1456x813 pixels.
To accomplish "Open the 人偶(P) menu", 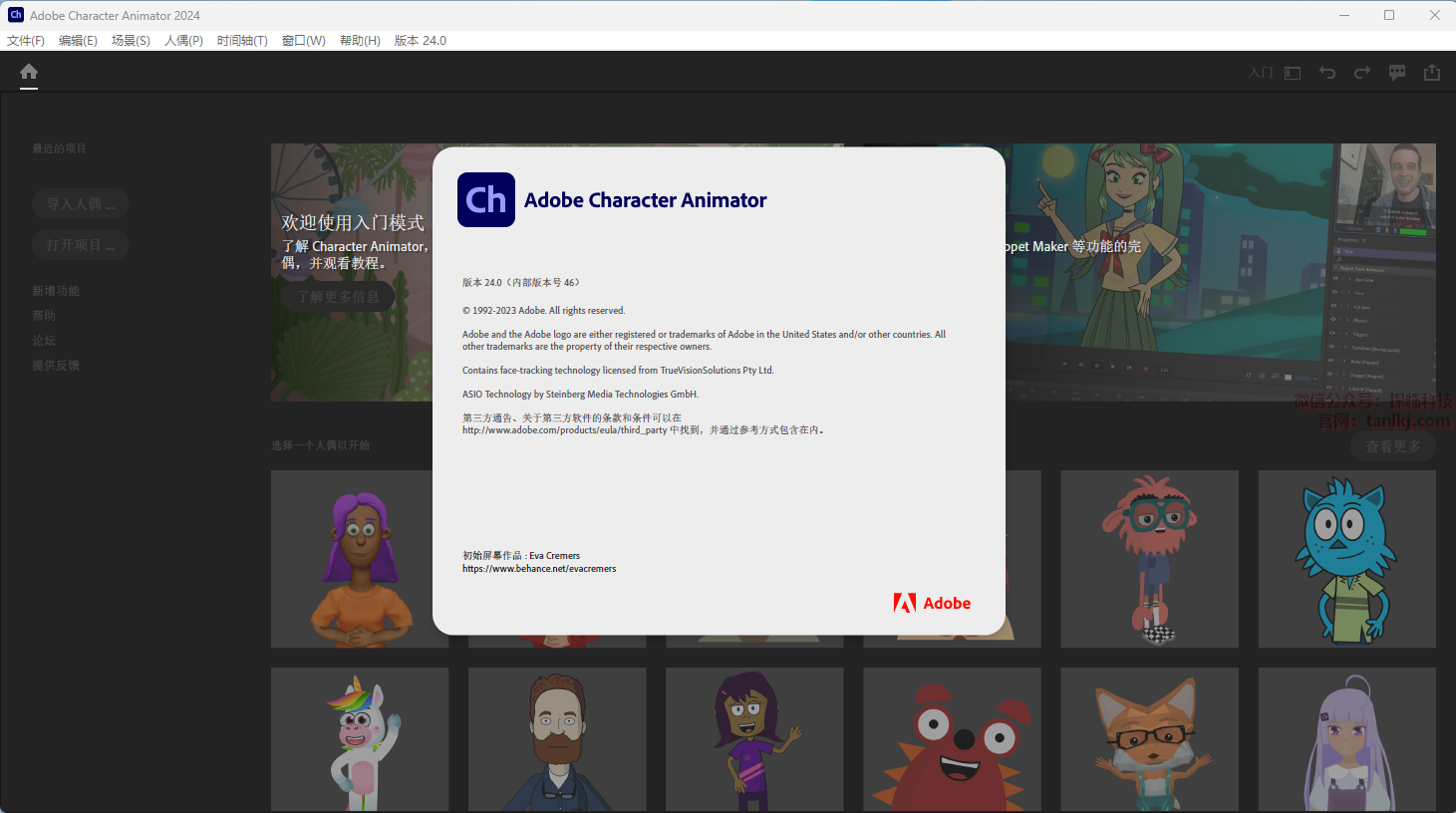I will click(183, 41).
